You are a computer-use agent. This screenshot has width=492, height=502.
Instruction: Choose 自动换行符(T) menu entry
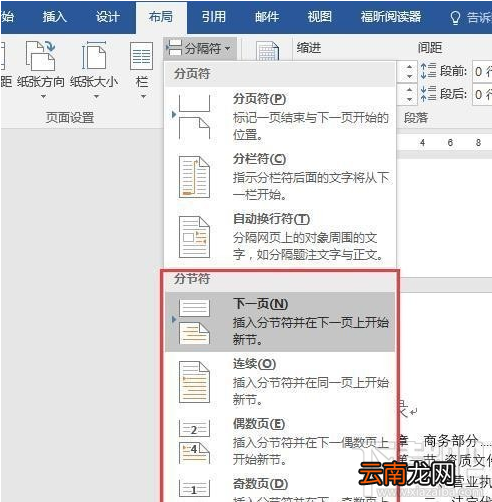point(280,237)
